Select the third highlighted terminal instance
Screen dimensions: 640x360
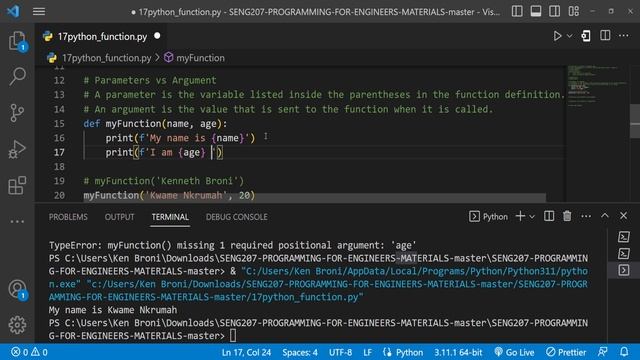coord(624,270)
